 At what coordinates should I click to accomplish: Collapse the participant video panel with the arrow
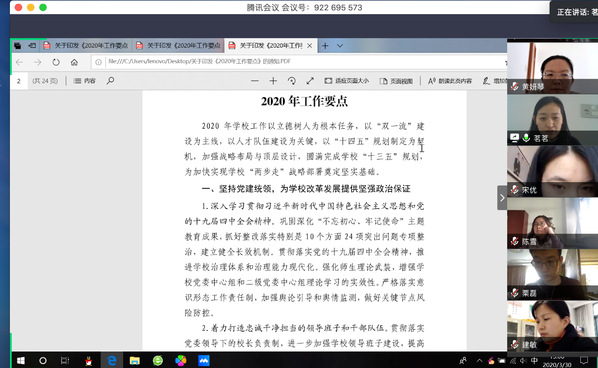[x=502, y=198]
